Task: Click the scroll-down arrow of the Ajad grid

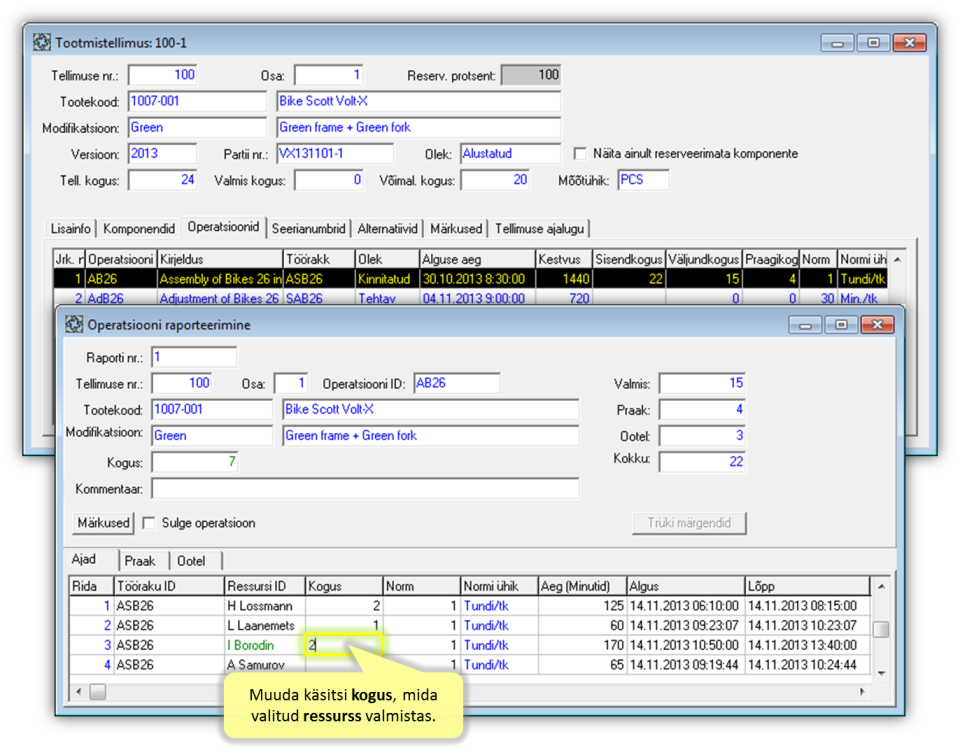Action: pos(881,673)
